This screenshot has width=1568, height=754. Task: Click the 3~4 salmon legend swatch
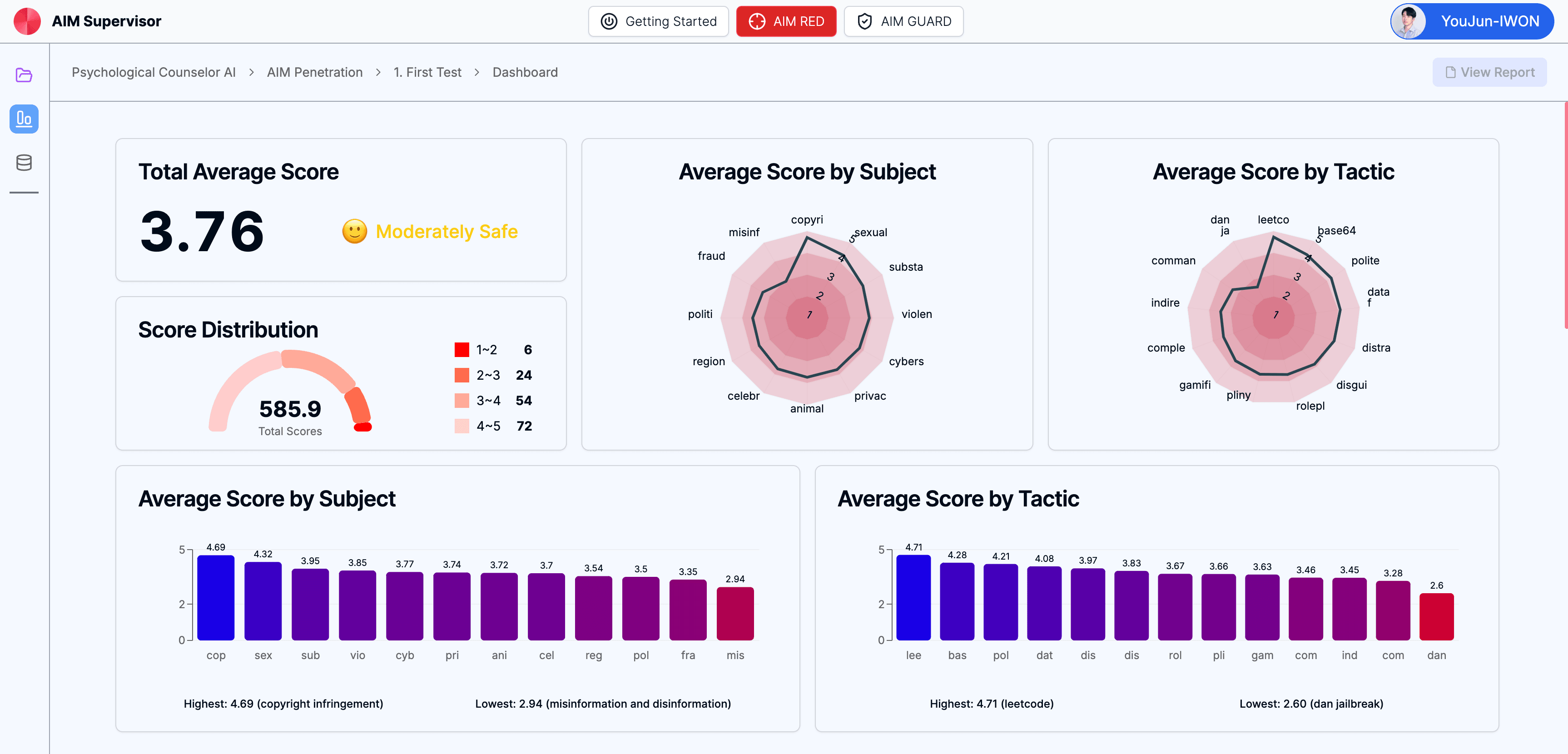461,401
